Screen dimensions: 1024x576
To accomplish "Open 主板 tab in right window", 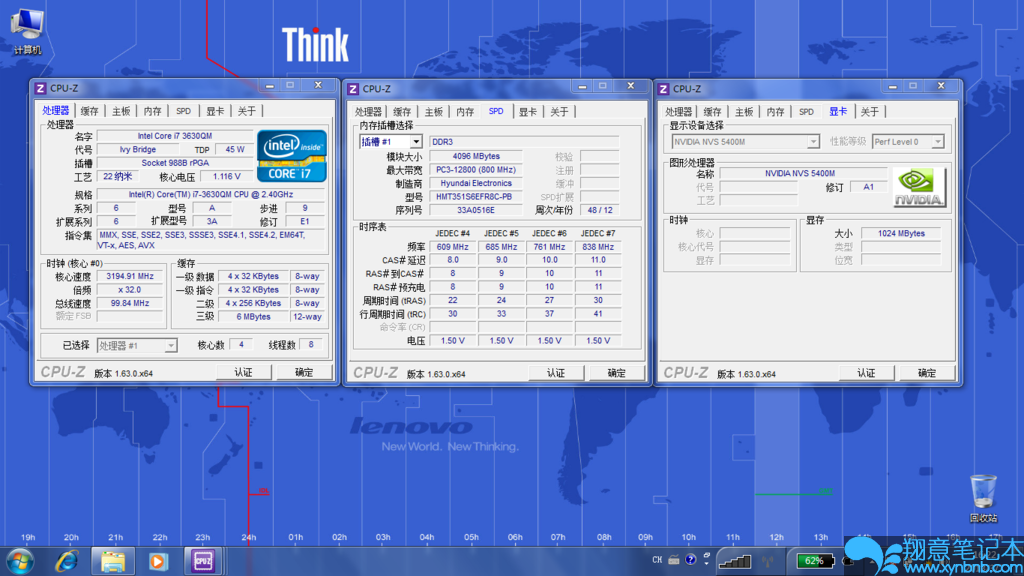I will pos(744,112).
